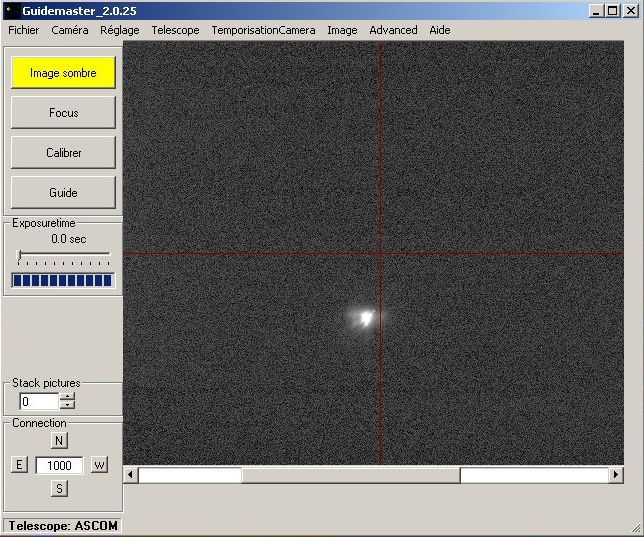The image size is (644, 537).
Task: Click the Guidemaster title bar icon
Action: click(12, 11)
